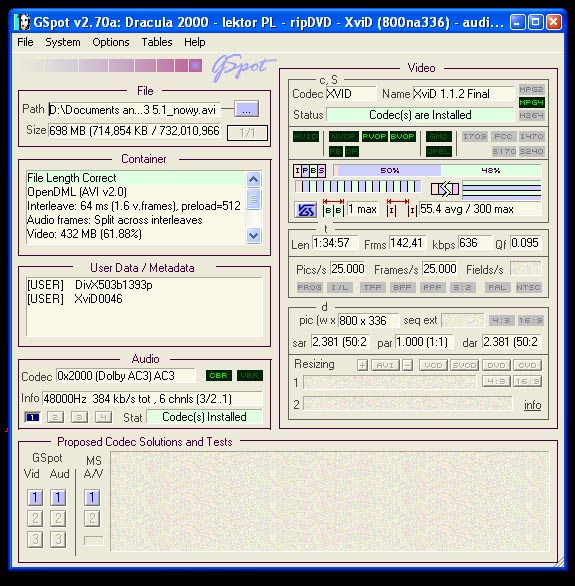
Task: Click the GMC indicator light
Action: 439,136
